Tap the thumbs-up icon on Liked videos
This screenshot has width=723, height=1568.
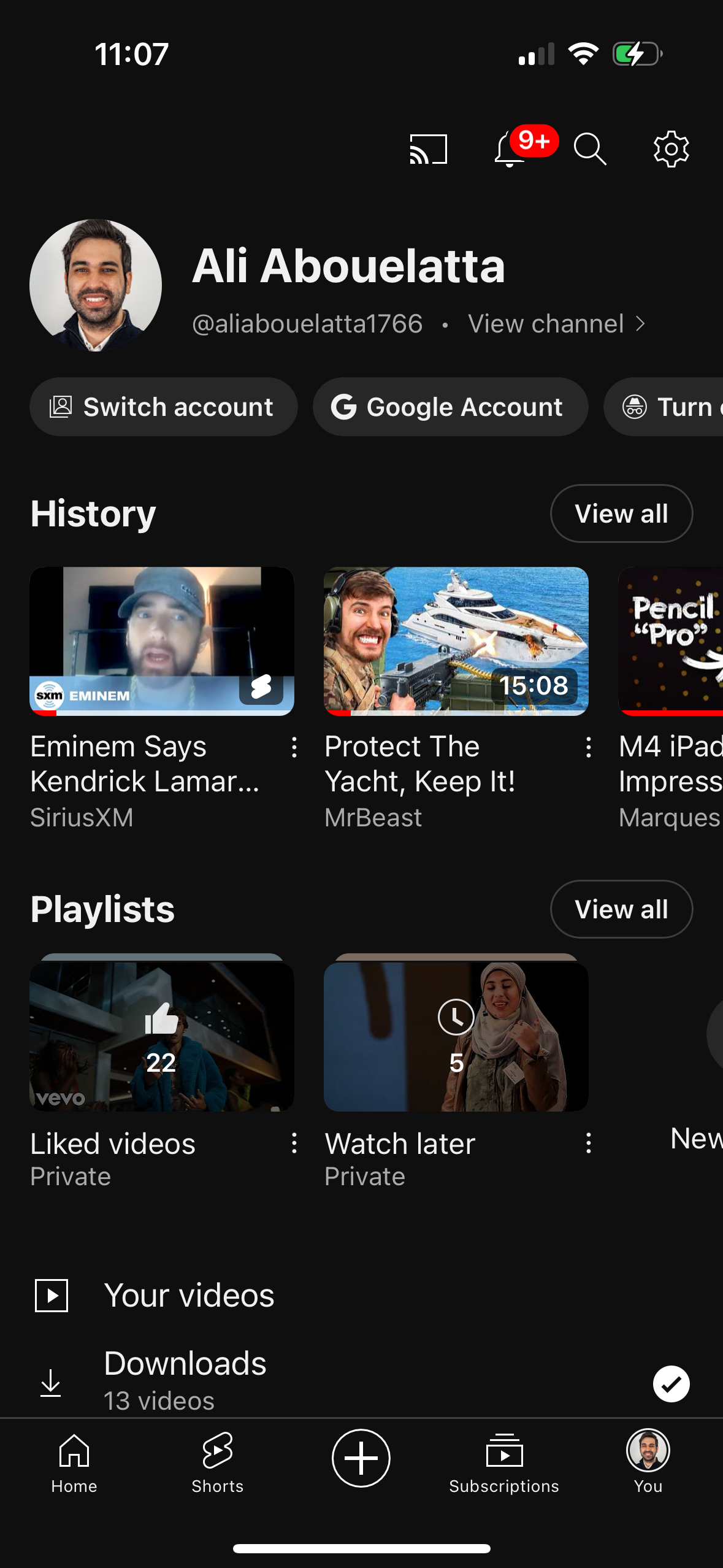161,1019
